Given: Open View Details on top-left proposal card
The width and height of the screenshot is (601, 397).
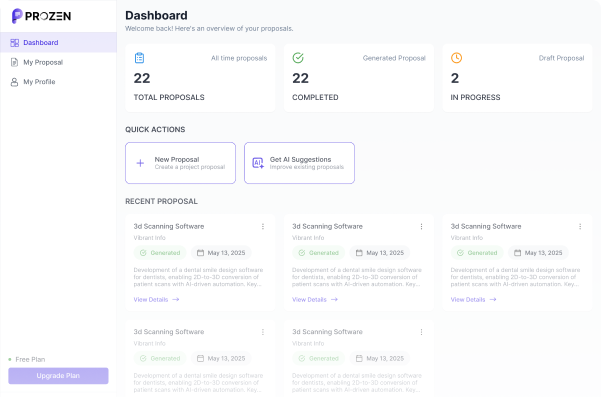Looking at the screenshot, I should [x=156, y=300].
